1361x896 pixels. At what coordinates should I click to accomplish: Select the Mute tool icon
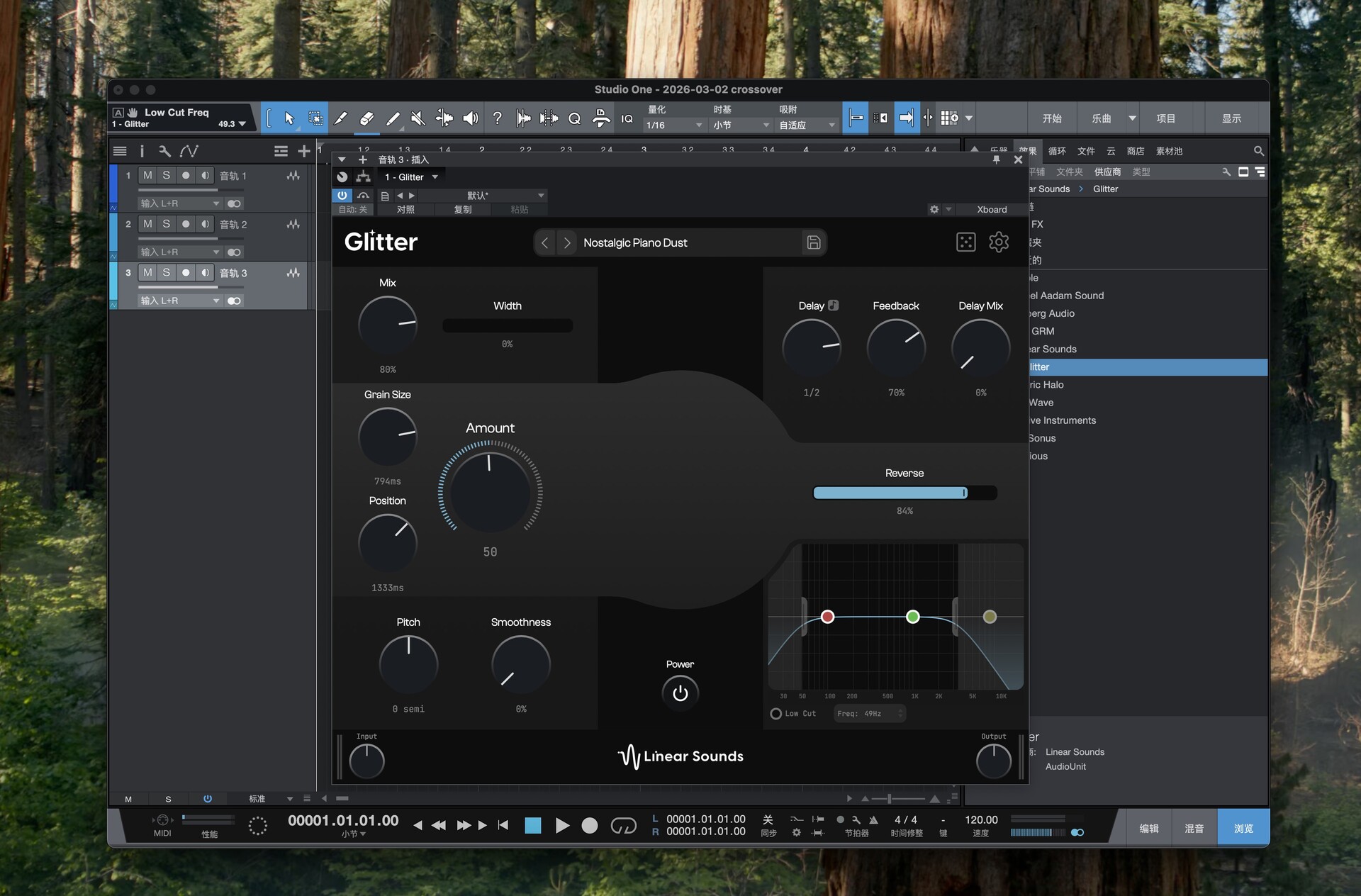click(x=418, y=118)
